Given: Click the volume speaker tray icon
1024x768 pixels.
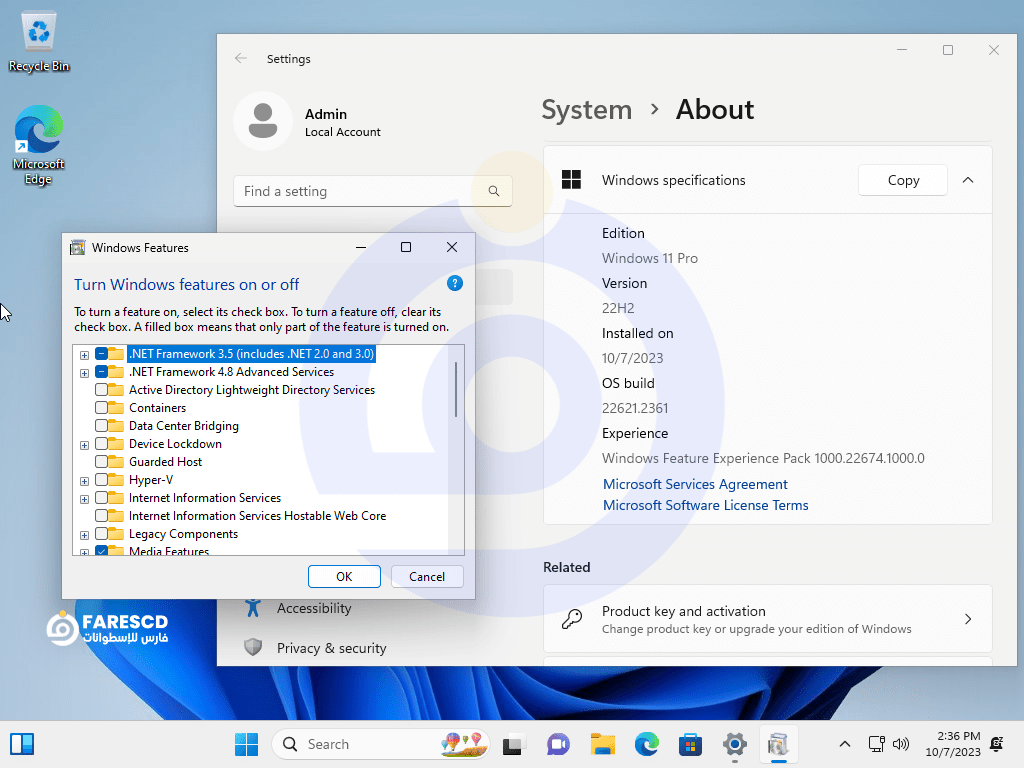Looking at the screenshot, I should pyautogui.click(x=901, y=744).
